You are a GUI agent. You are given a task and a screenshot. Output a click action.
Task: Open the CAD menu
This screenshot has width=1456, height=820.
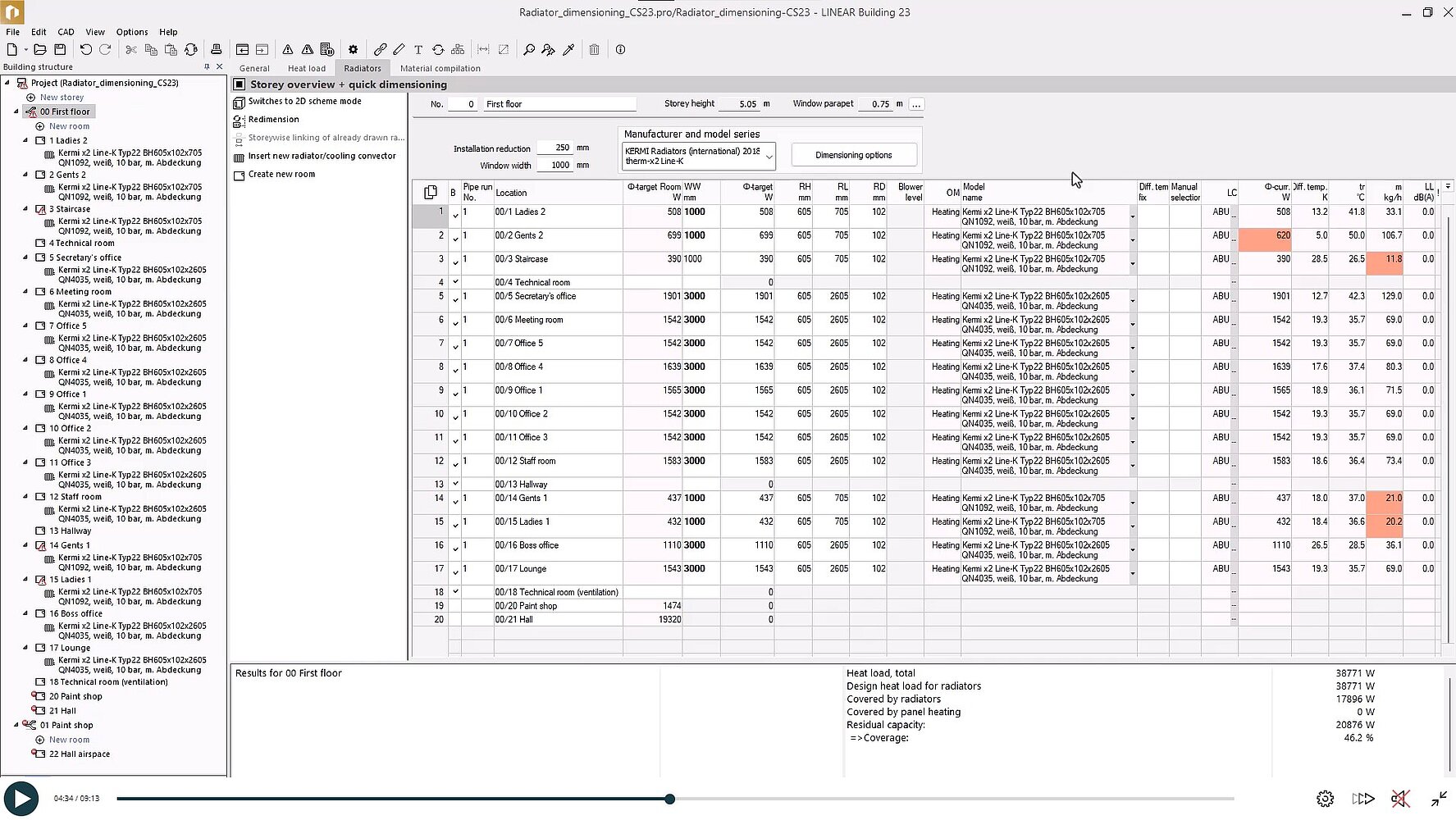66,32
